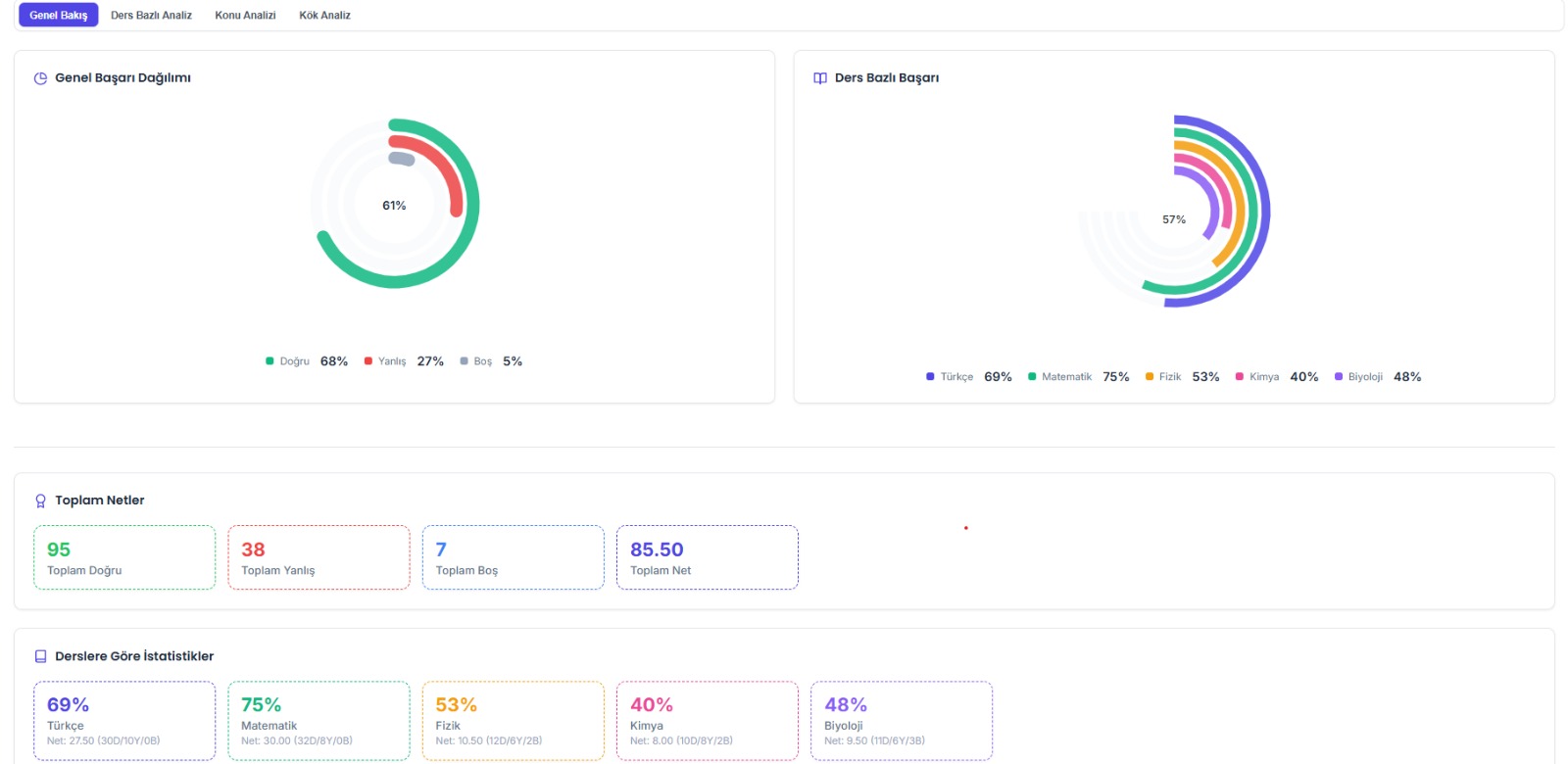The width and height of the screenshot is (1568, 764).
Task: Click the Toplam Doğru 95 card
Action: (x=124, y=557)
